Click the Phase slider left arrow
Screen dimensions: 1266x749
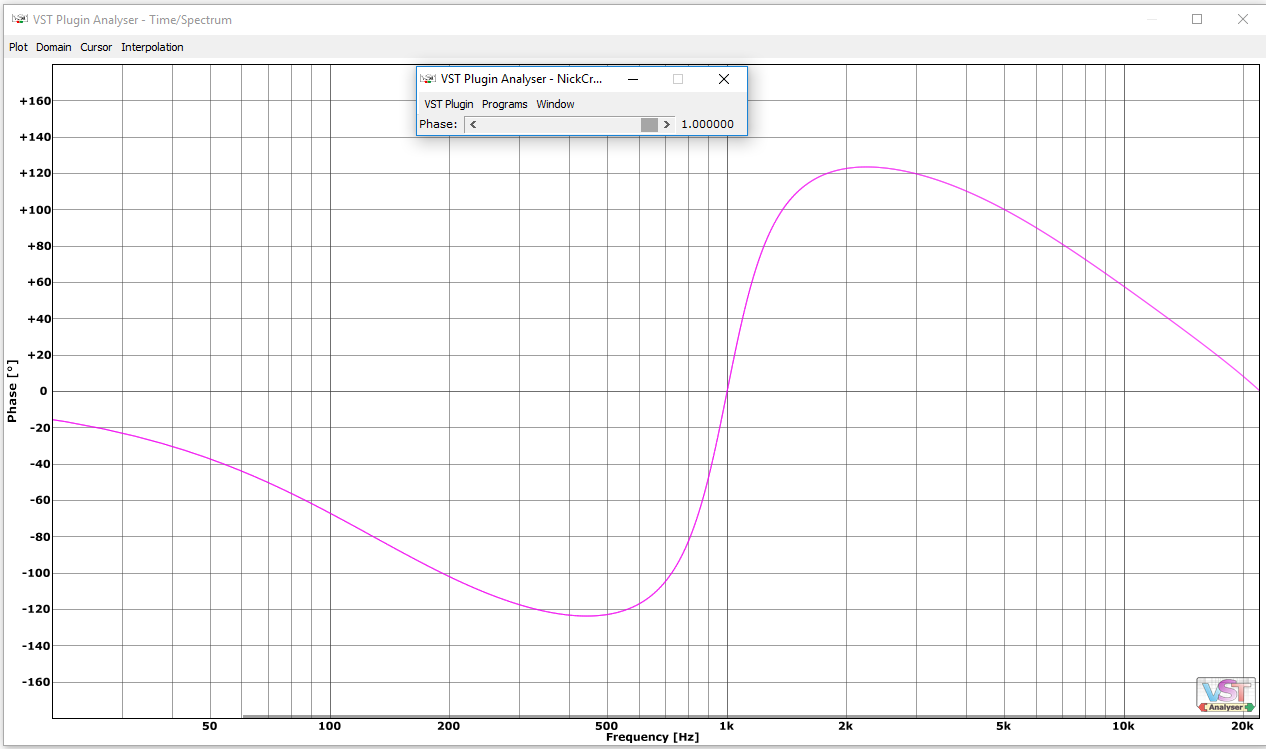click(472, 125)
